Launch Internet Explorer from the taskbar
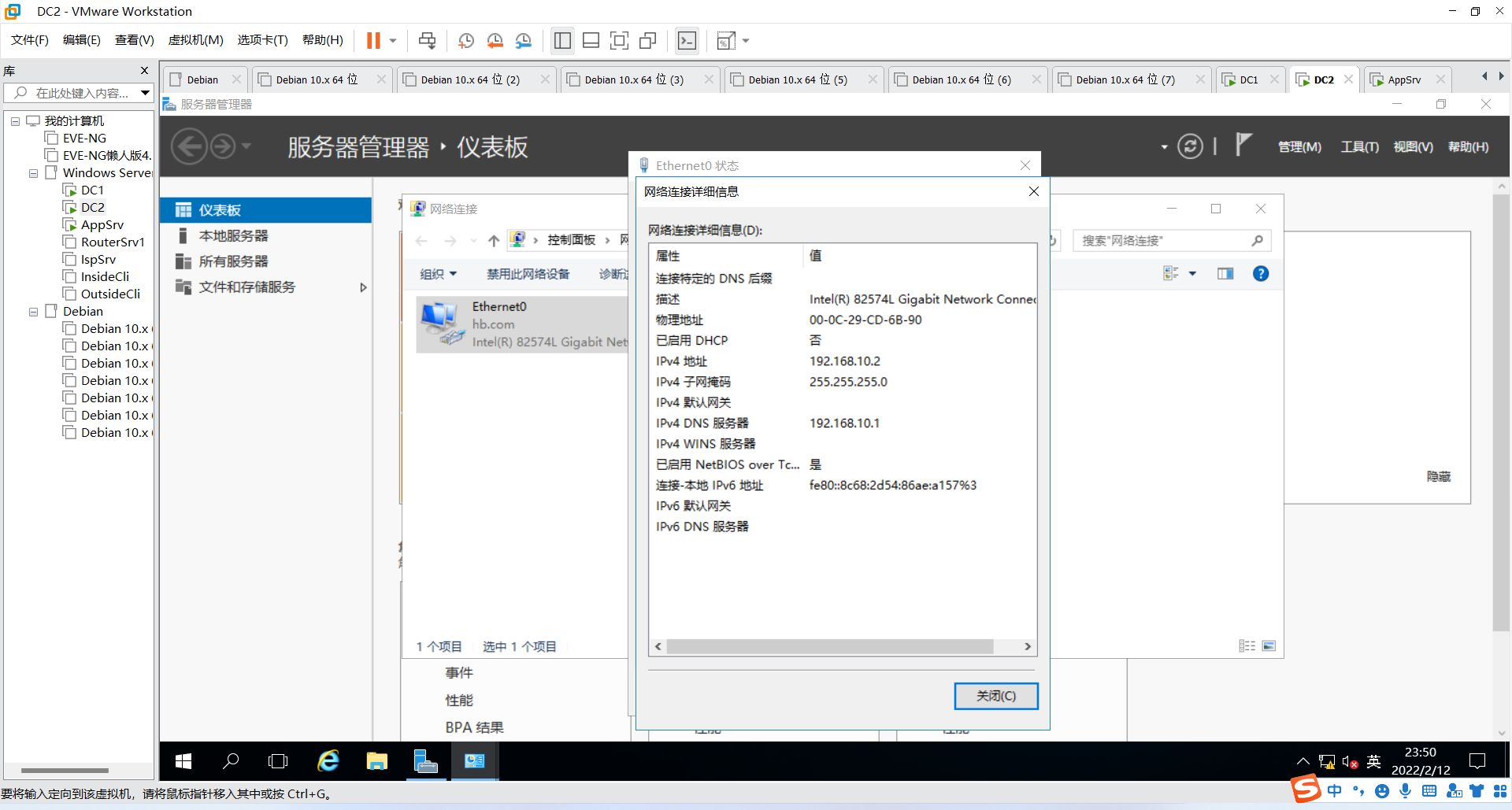The width and height of the screenshot is (1512, 810). coord(328,761)
